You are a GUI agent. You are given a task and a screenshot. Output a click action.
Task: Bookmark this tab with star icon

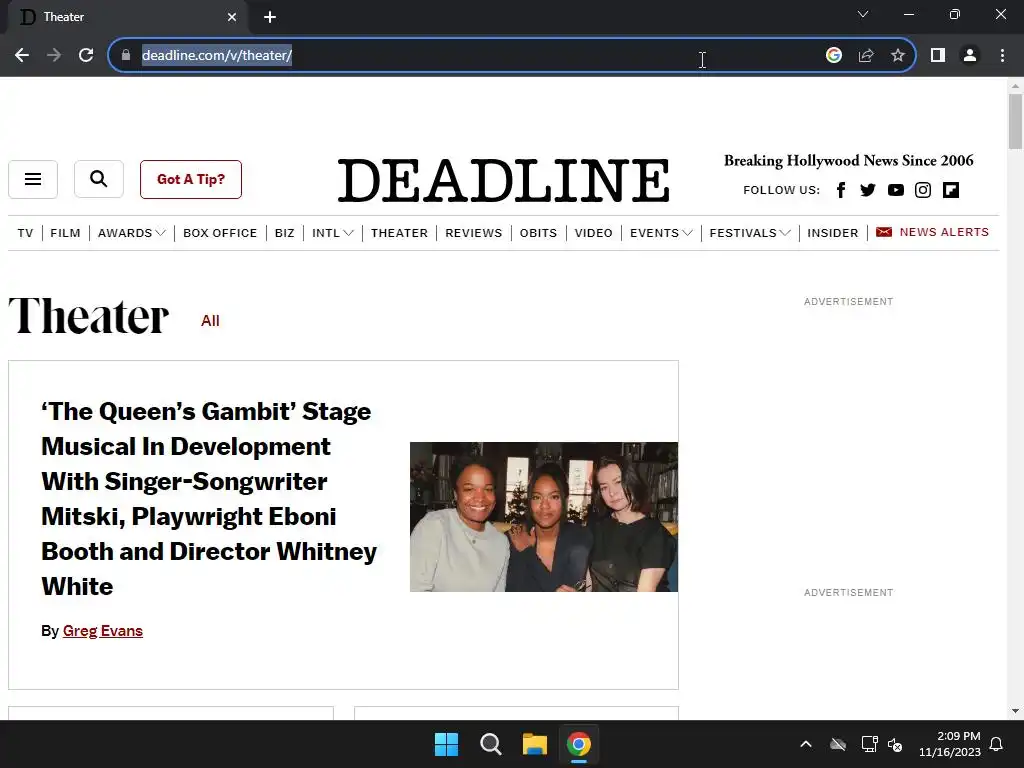pyautogui.click(x=898, y=56)
